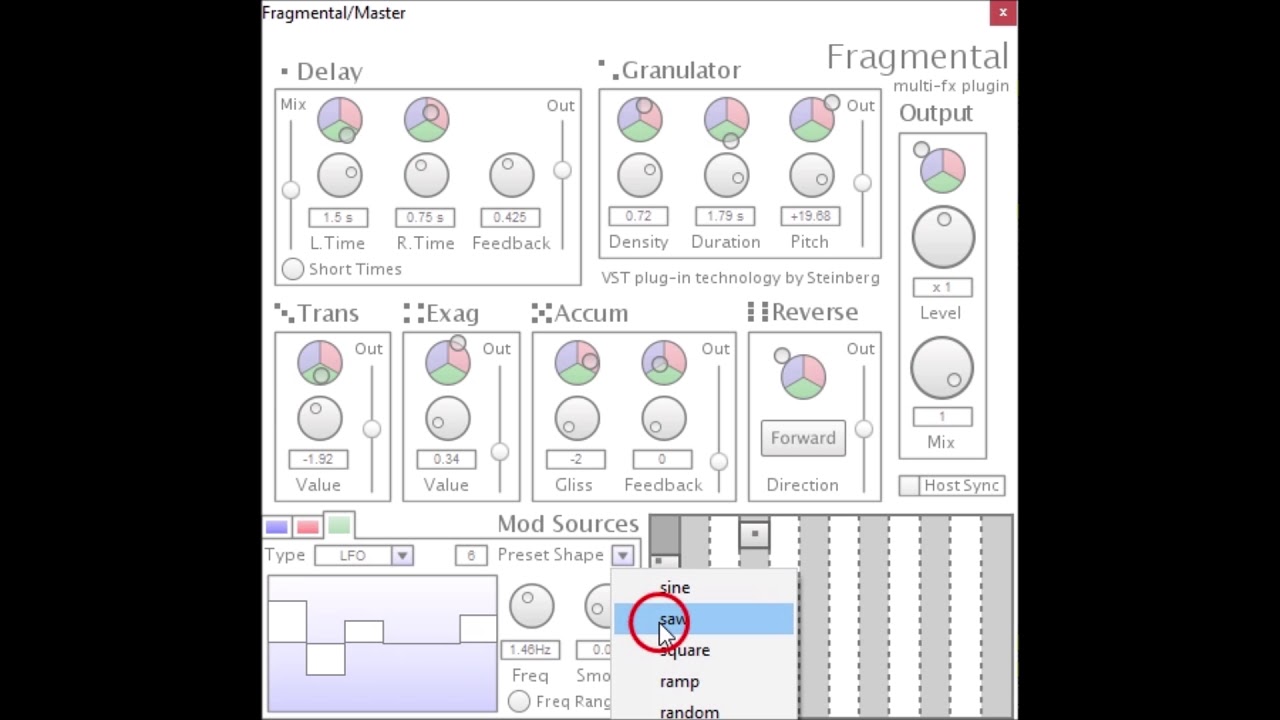Click the Granulator Duration modulation wheel

coord(726,119)
